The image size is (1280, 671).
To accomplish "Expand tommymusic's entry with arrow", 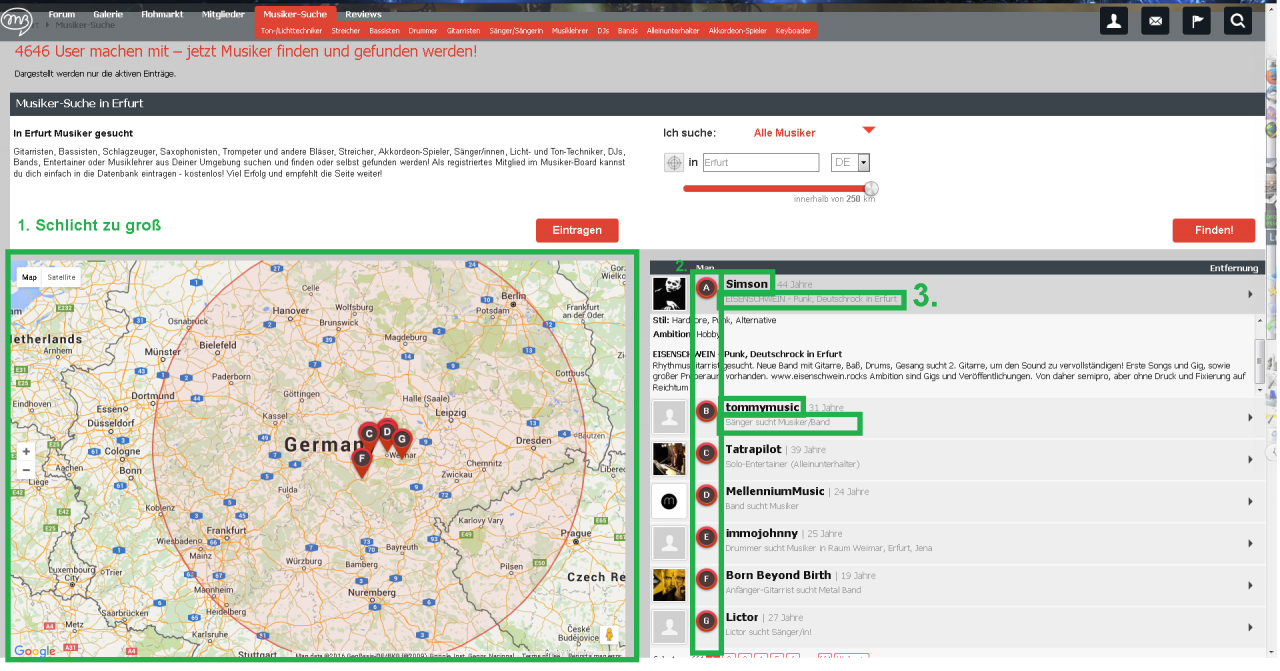I will 1250,417.
